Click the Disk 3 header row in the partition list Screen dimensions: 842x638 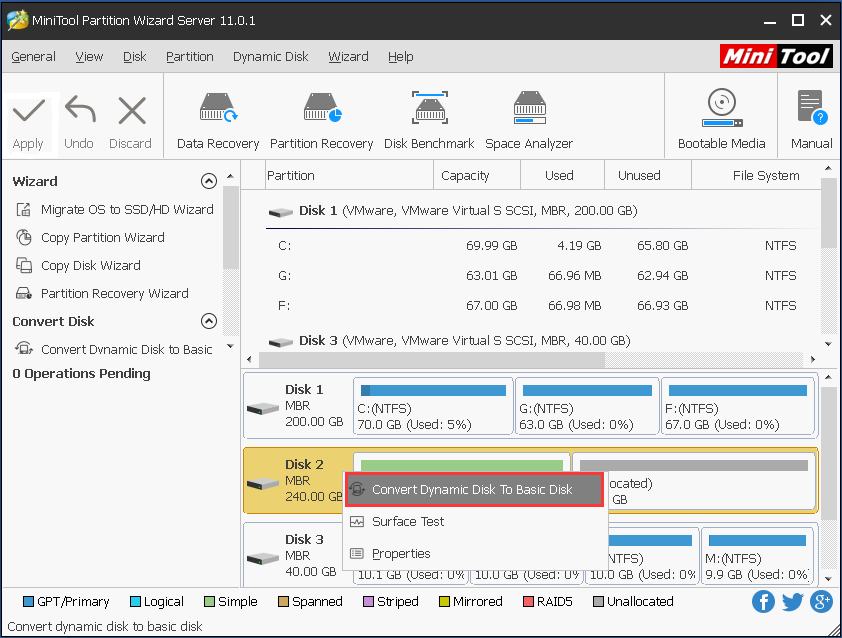click(542, 340)
